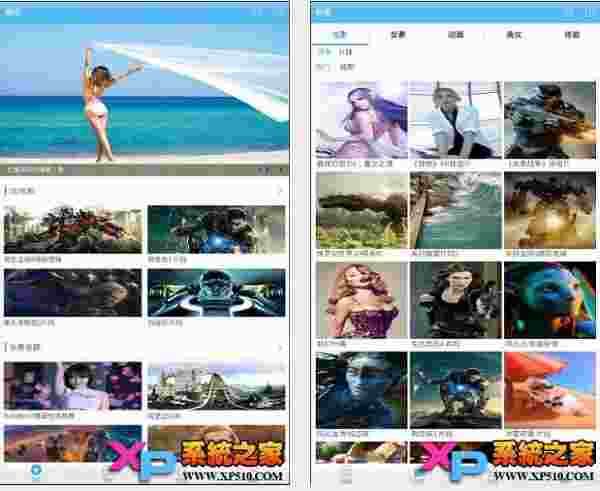Expand the second section arrow above the flower collage
600x491 pixels.
coord(280,347)
